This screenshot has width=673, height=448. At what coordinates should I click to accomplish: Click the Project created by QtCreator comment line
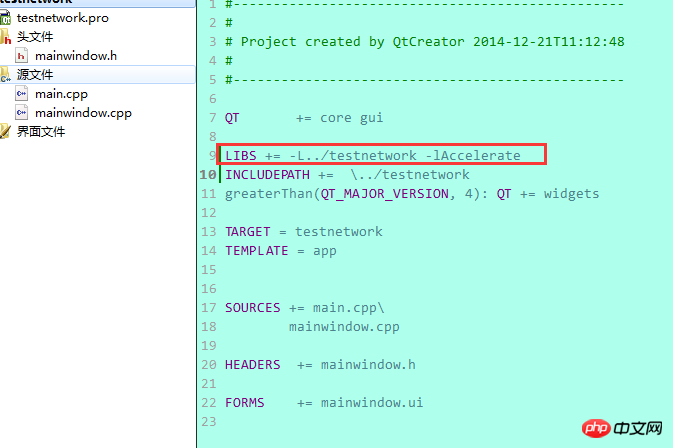(425, 42)
